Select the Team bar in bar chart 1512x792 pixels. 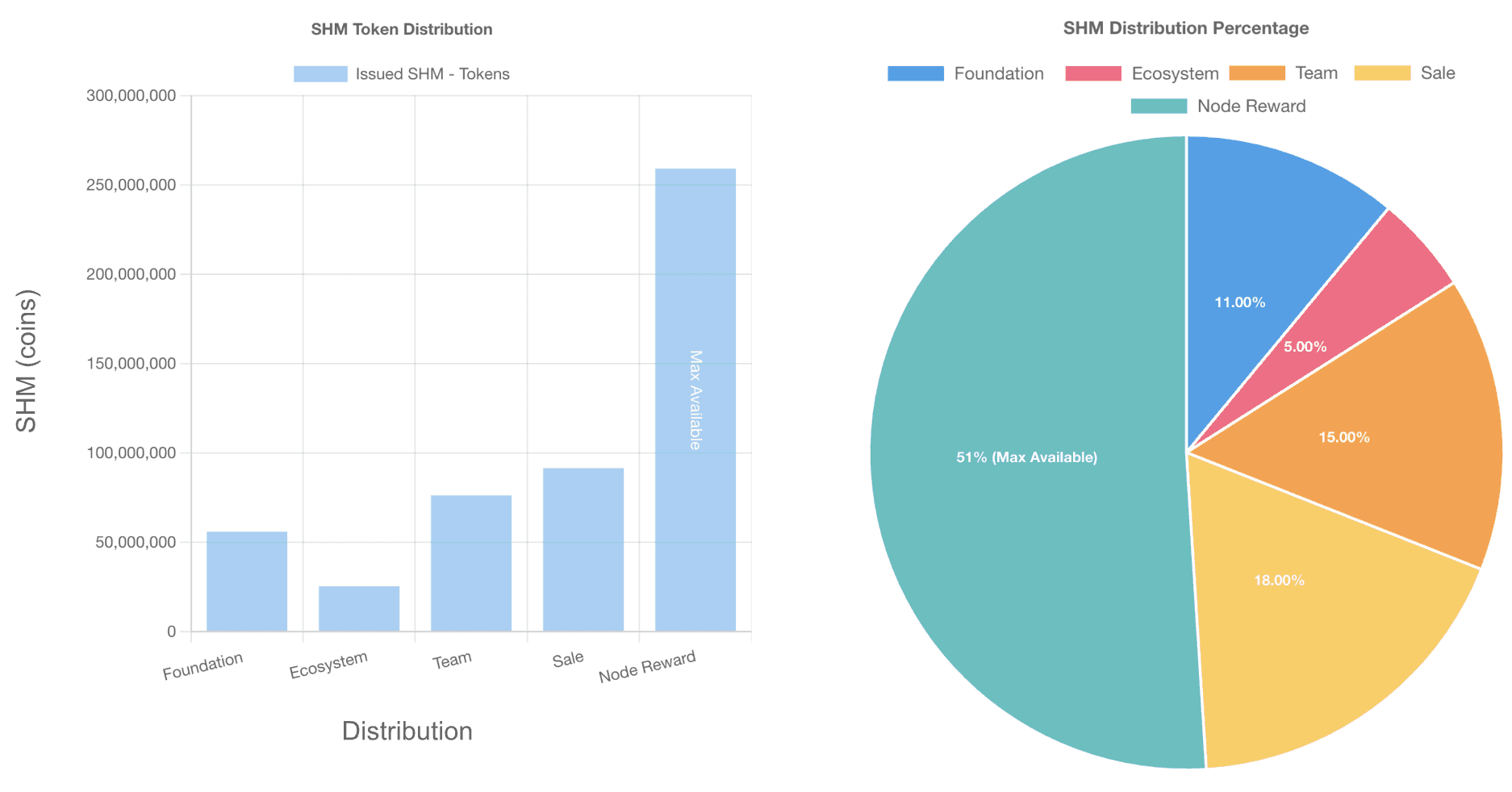coord(471,563)
